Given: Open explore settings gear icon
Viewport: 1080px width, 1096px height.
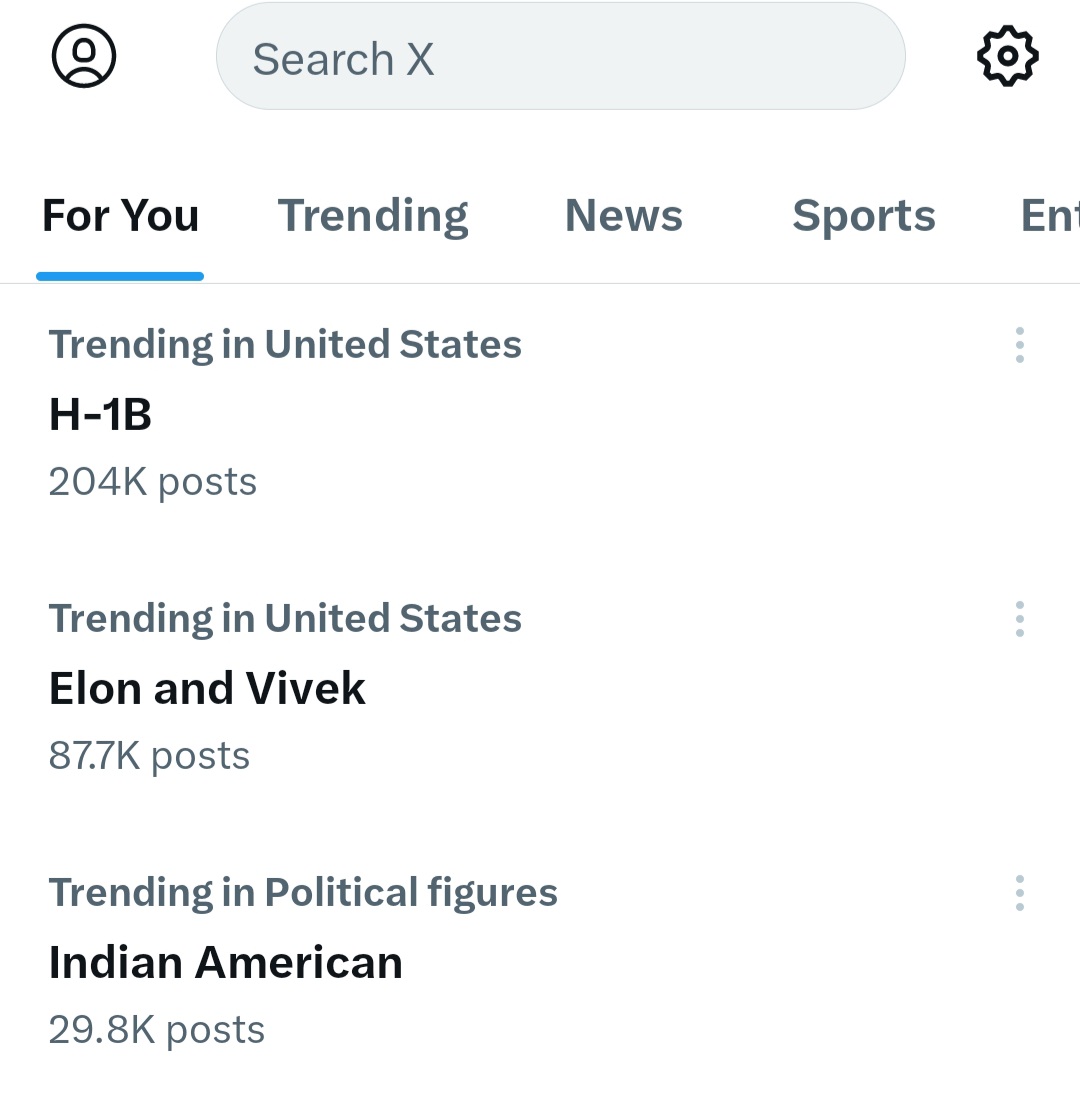Looking at the screenshot, I should 1007,56.
